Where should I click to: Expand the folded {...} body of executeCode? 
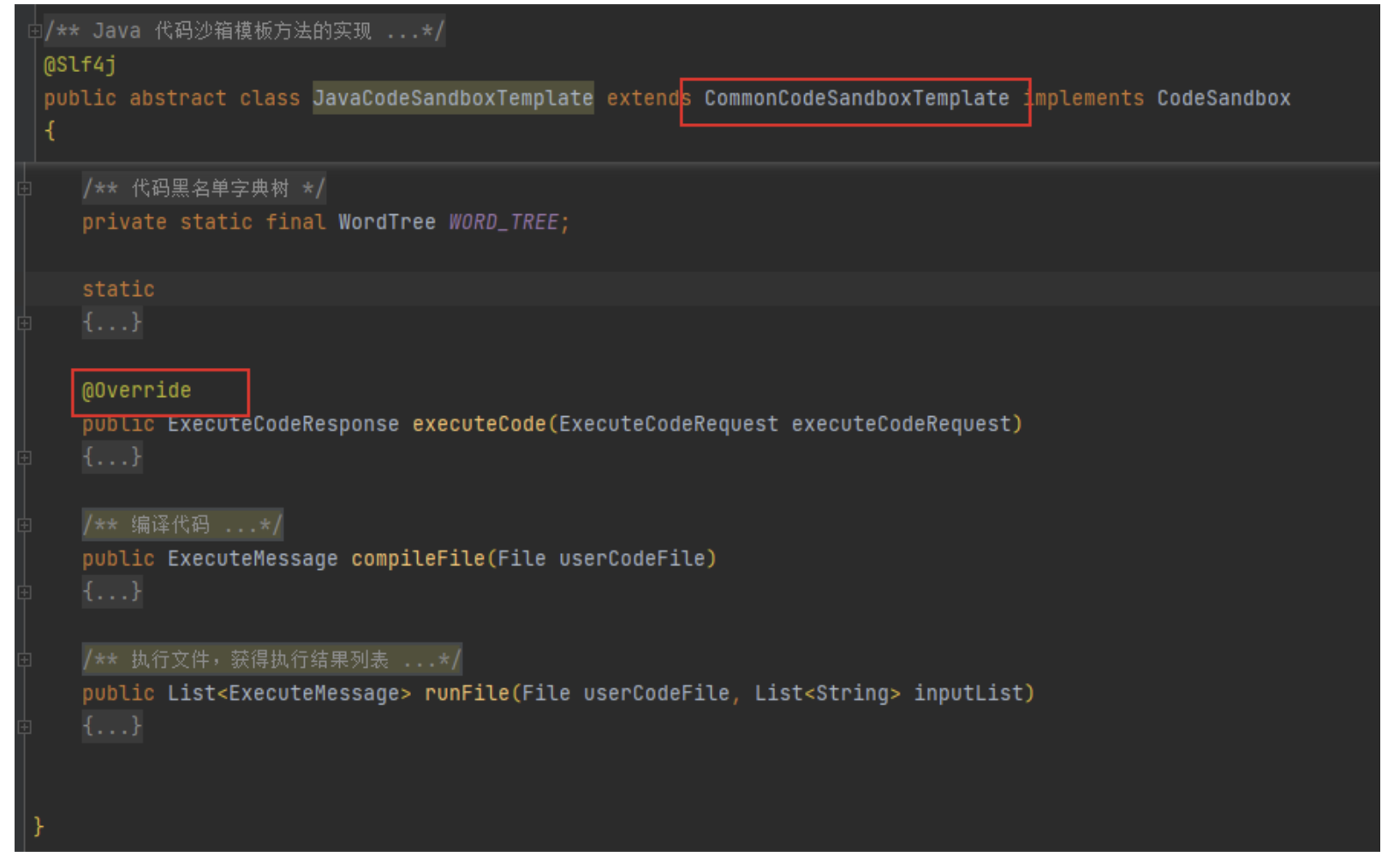click(112, 458)
